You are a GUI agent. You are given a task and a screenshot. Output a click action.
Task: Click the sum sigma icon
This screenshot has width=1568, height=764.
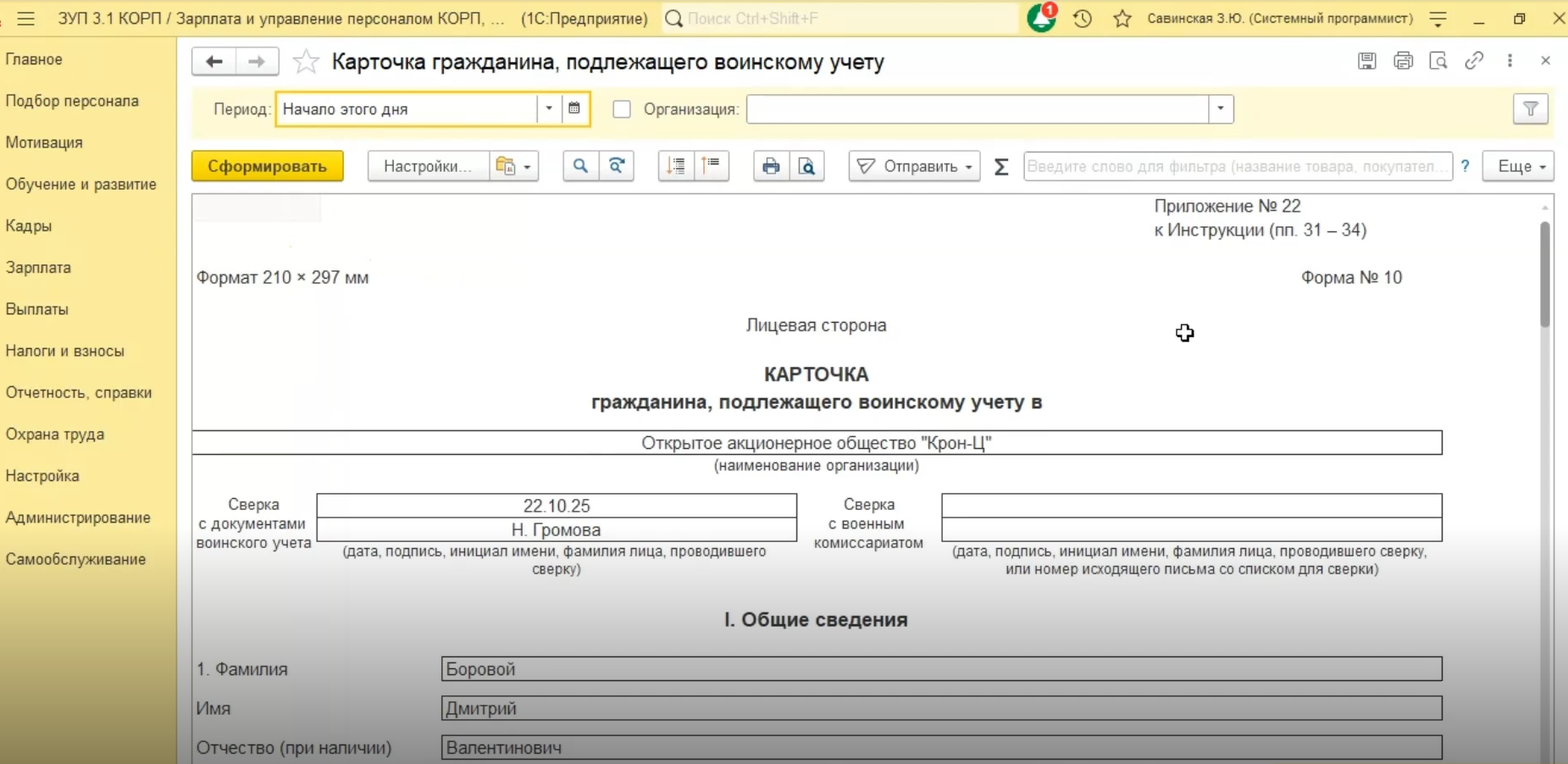click(x=1000, y=167)
